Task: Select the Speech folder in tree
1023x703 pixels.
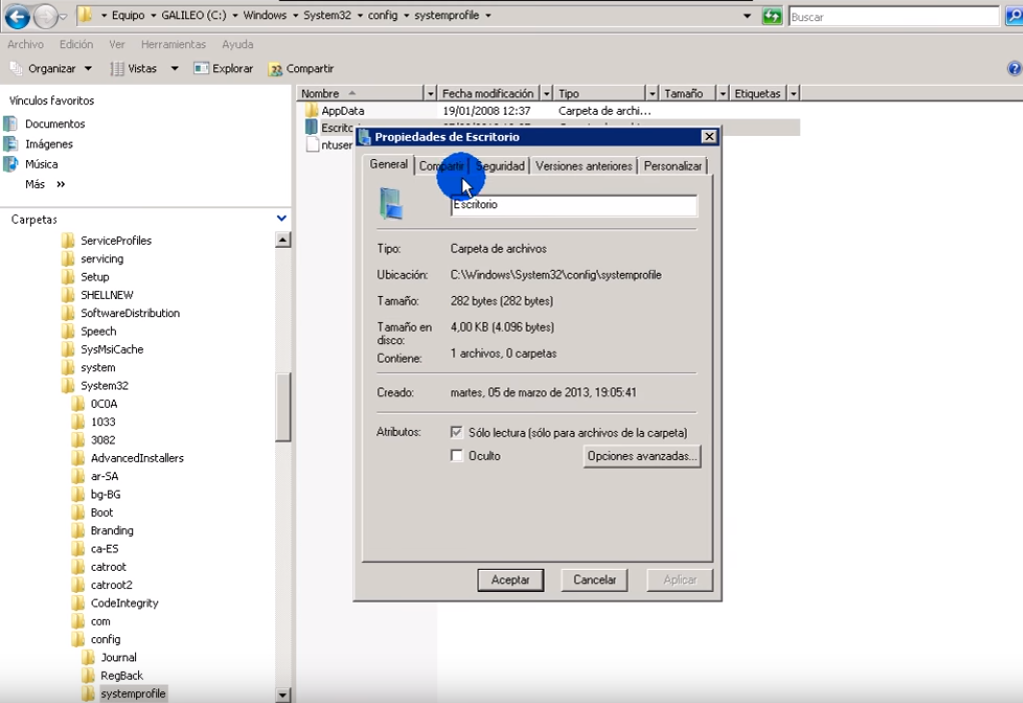Action: pyautogui.click(x=99, y=331)
